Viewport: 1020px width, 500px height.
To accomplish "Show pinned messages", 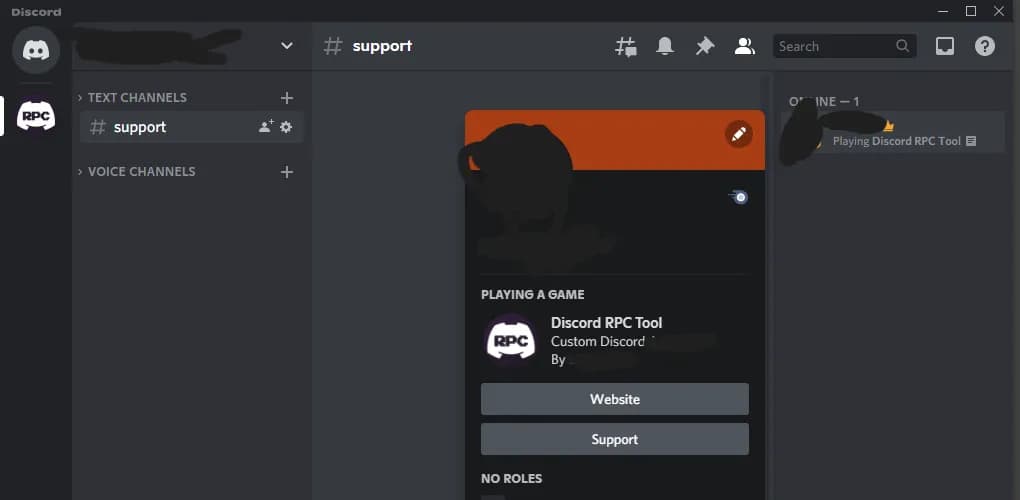I will click(x=705, y=46).
